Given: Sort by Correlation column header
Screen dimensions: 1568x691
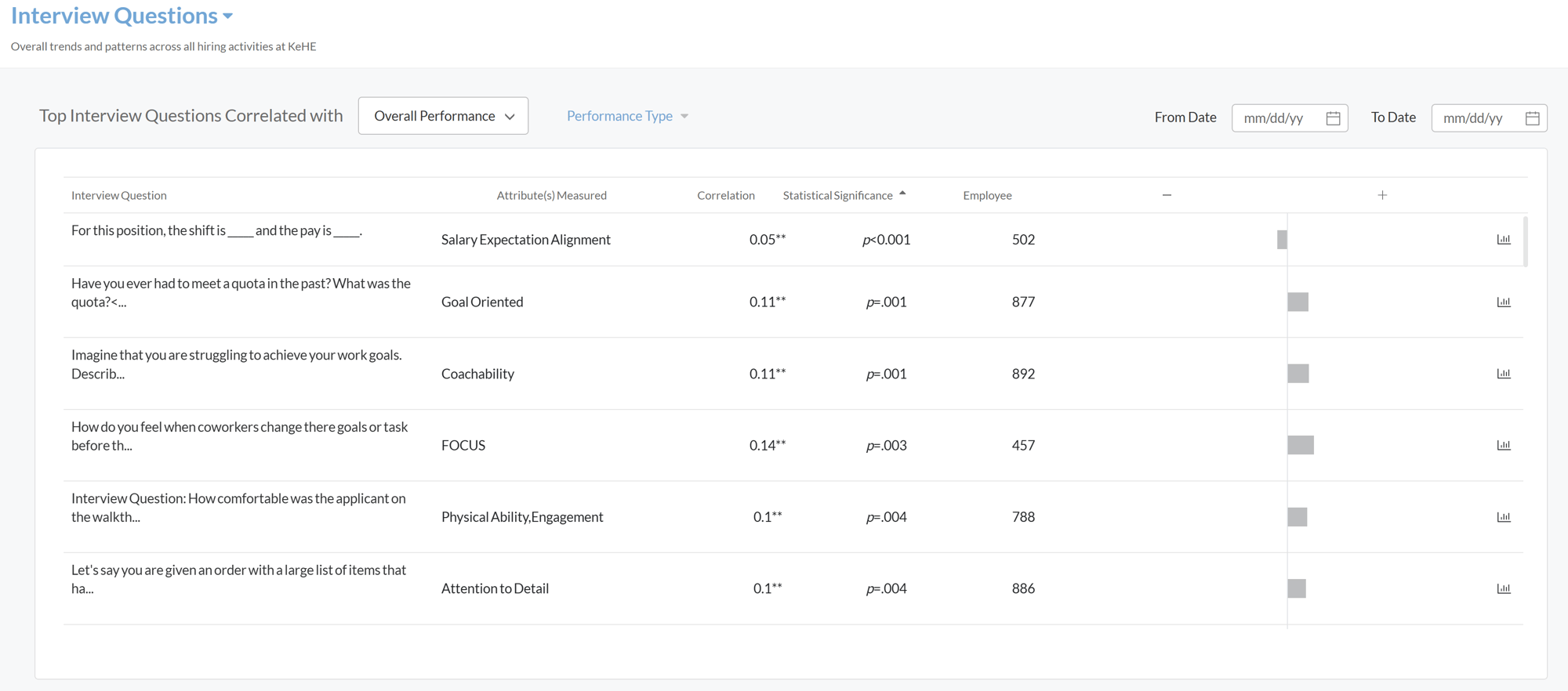Looking at the screenshot, I should [x=726, y=195].
